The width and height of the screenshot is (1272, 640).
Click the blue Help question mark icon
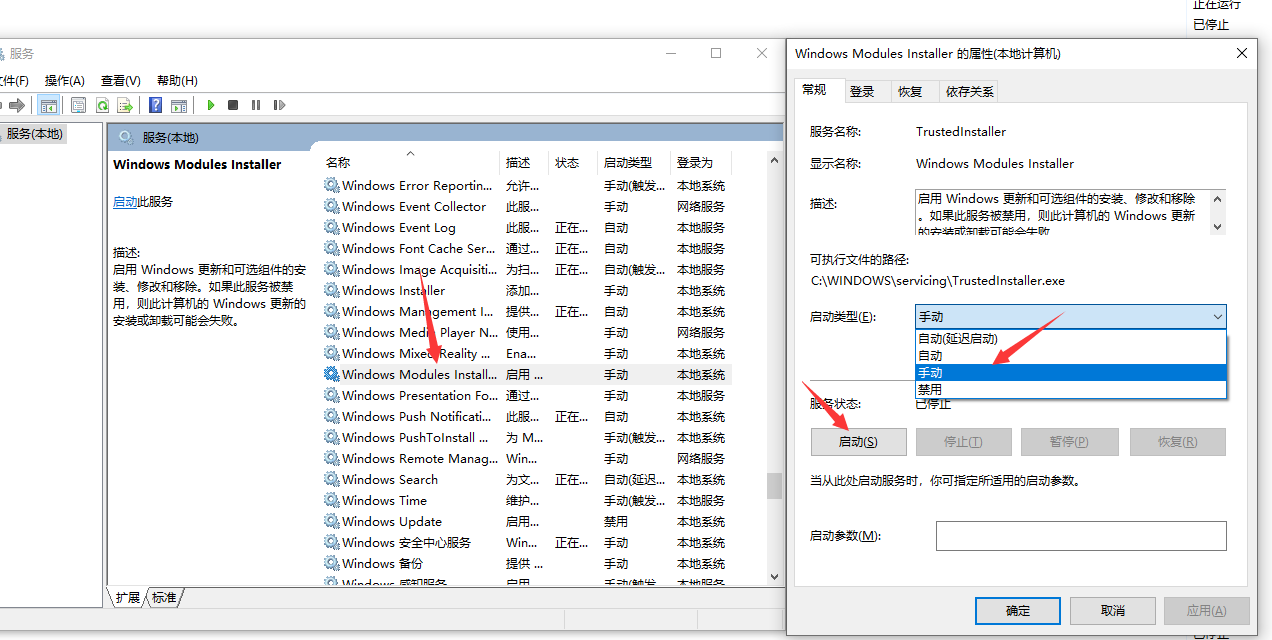pos(156,105)
